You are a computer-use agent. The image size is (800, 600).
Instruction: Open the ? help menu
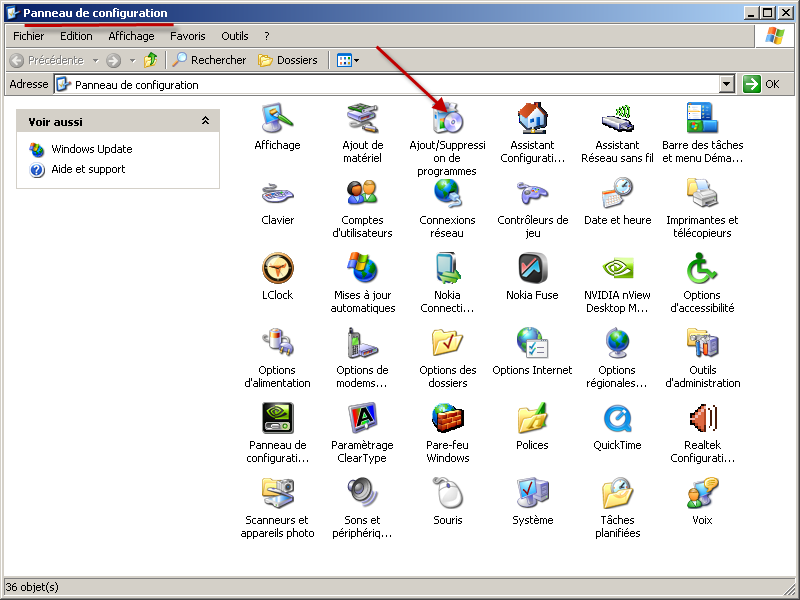pos(266,36)
